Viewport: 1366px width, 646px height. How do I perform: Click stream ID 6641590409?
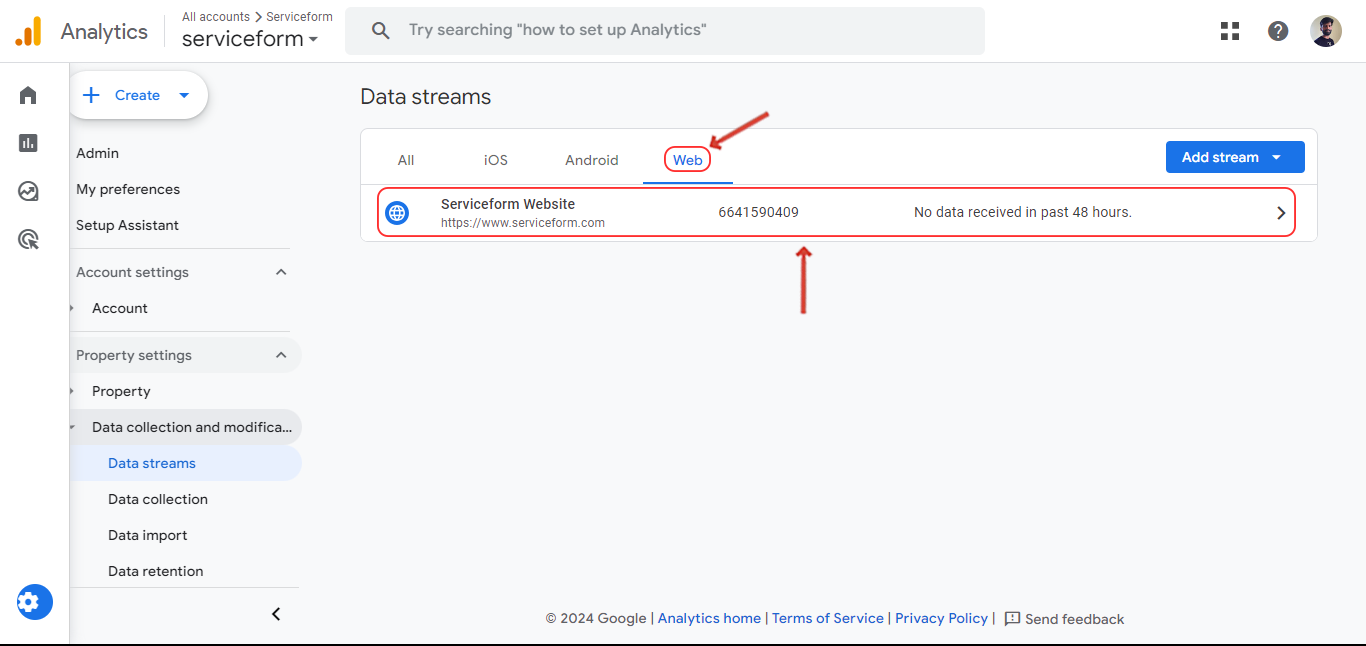[x=758, y=212]
